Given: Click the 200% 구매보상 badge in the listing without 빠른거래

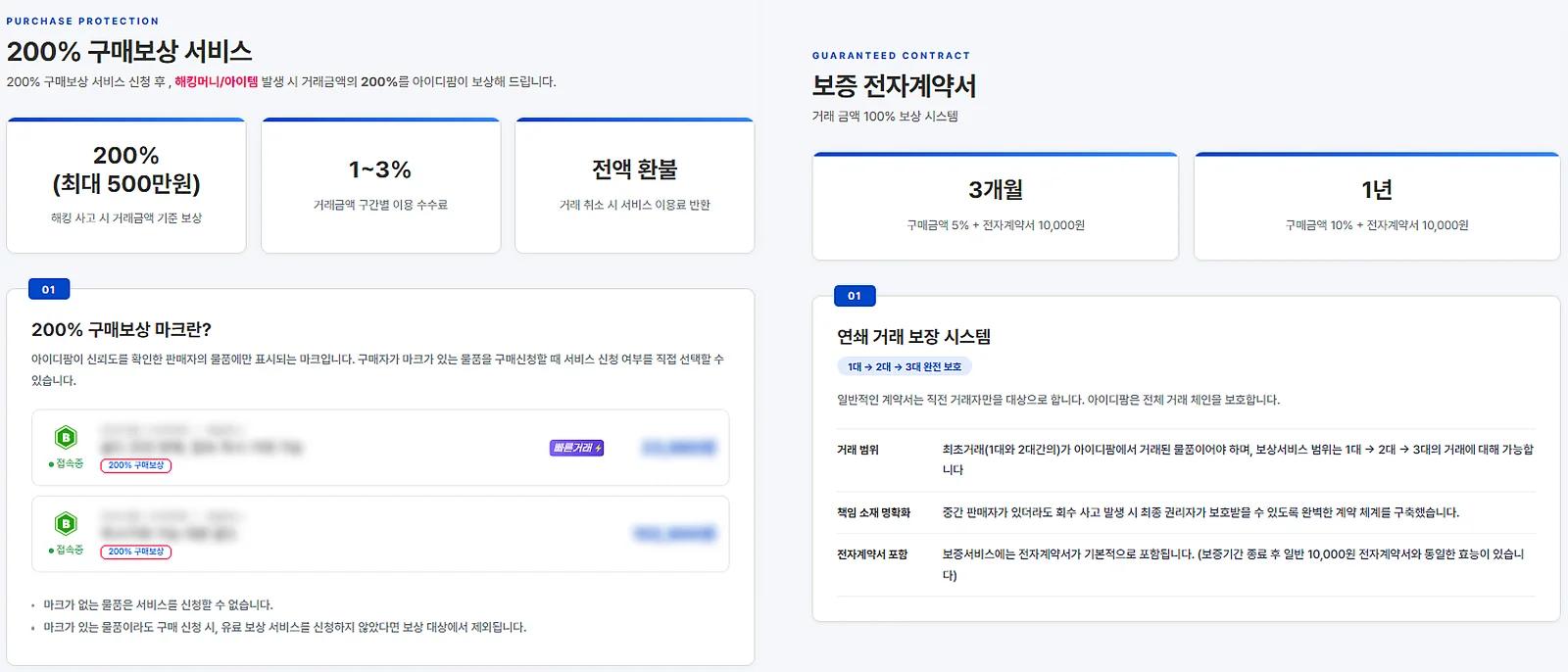Looking at the screenshot, I should (136, 552).
